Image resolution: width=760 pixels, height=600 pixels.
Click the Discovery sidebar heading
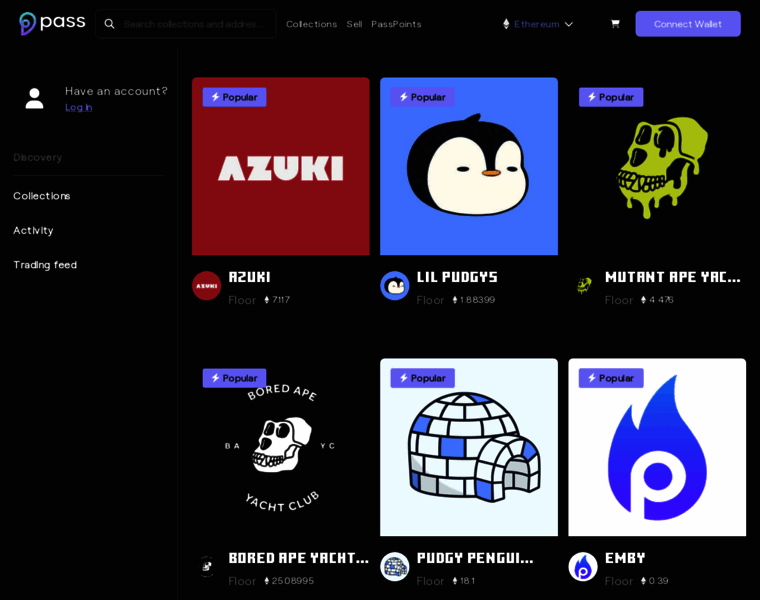38,158
